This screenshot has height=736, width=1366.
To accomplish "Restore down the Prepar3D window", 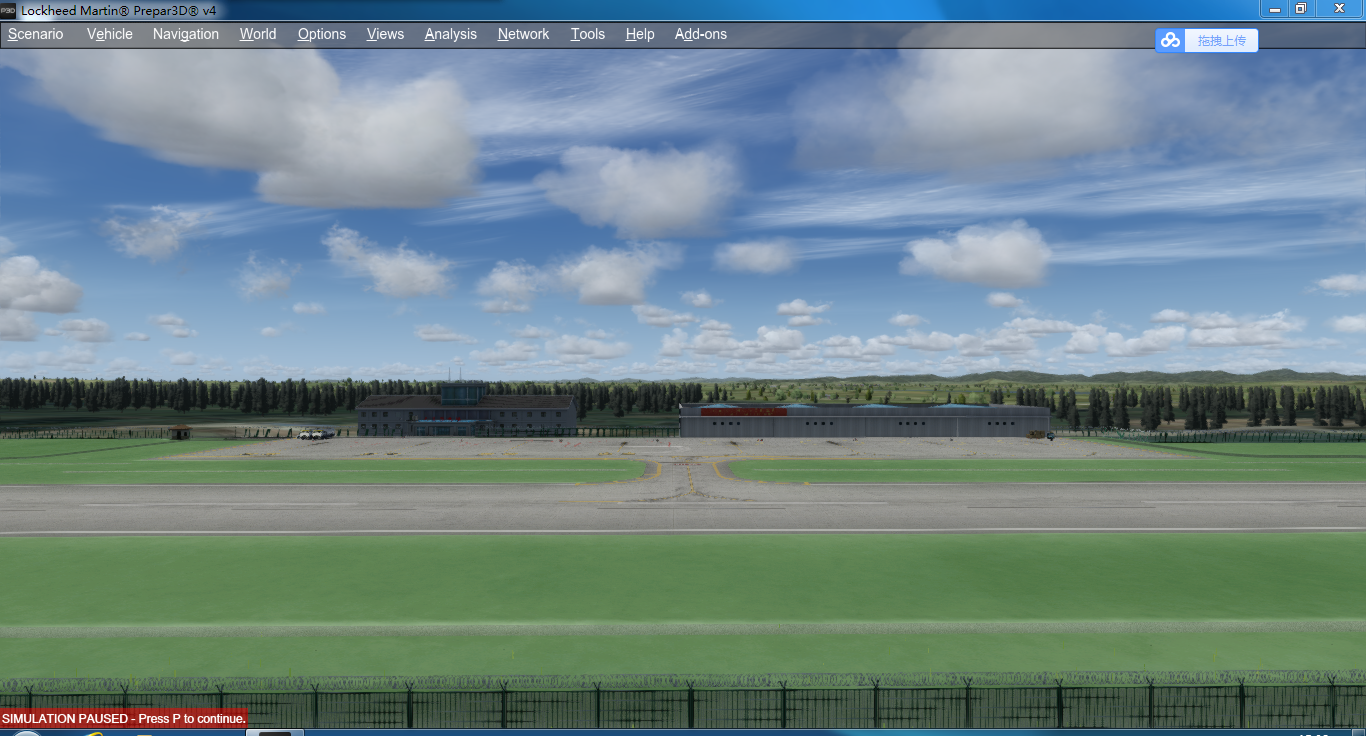I will [1301, 9].
